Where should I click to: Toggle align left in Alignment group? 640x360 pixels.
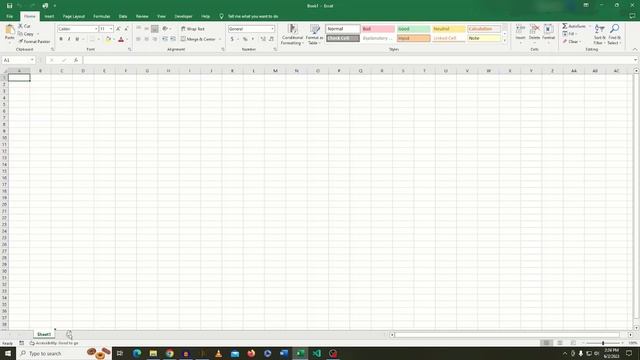138,39
